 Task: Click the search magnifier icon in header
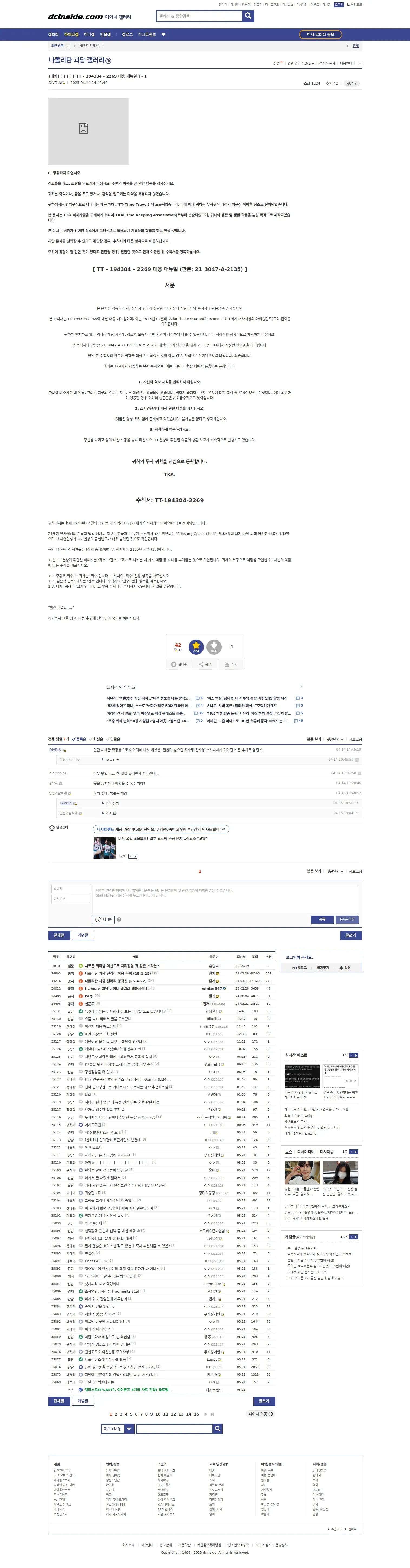(x=248, y=16)
